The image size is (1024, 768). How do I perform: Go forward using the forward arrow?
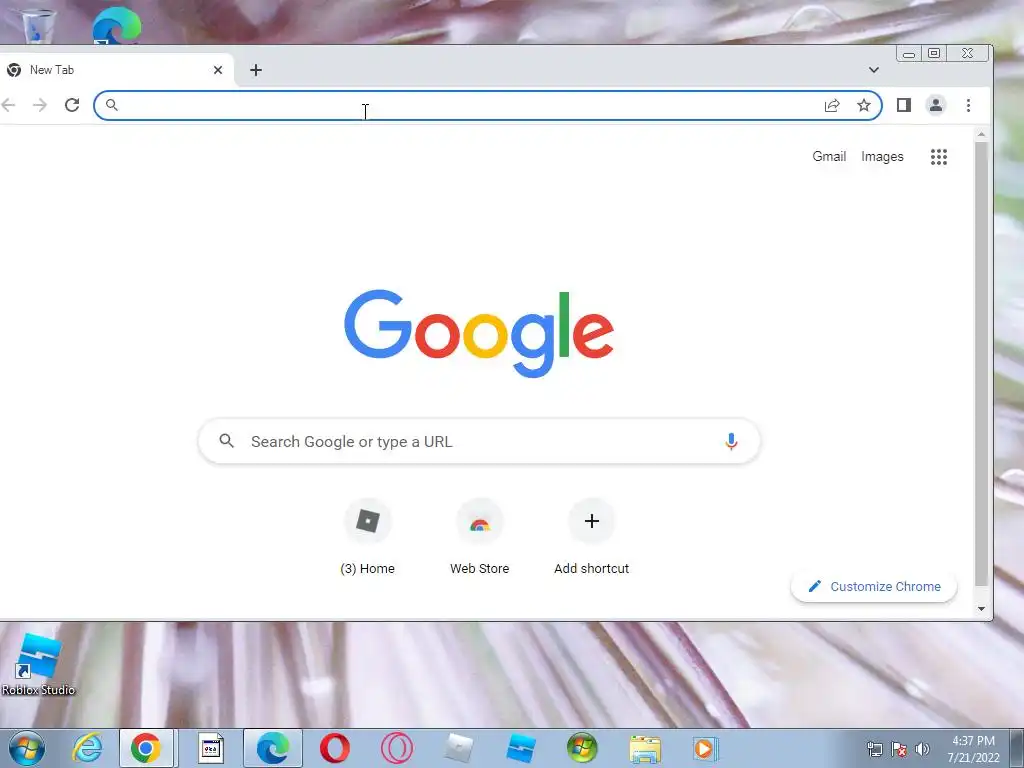pos(40,105)
